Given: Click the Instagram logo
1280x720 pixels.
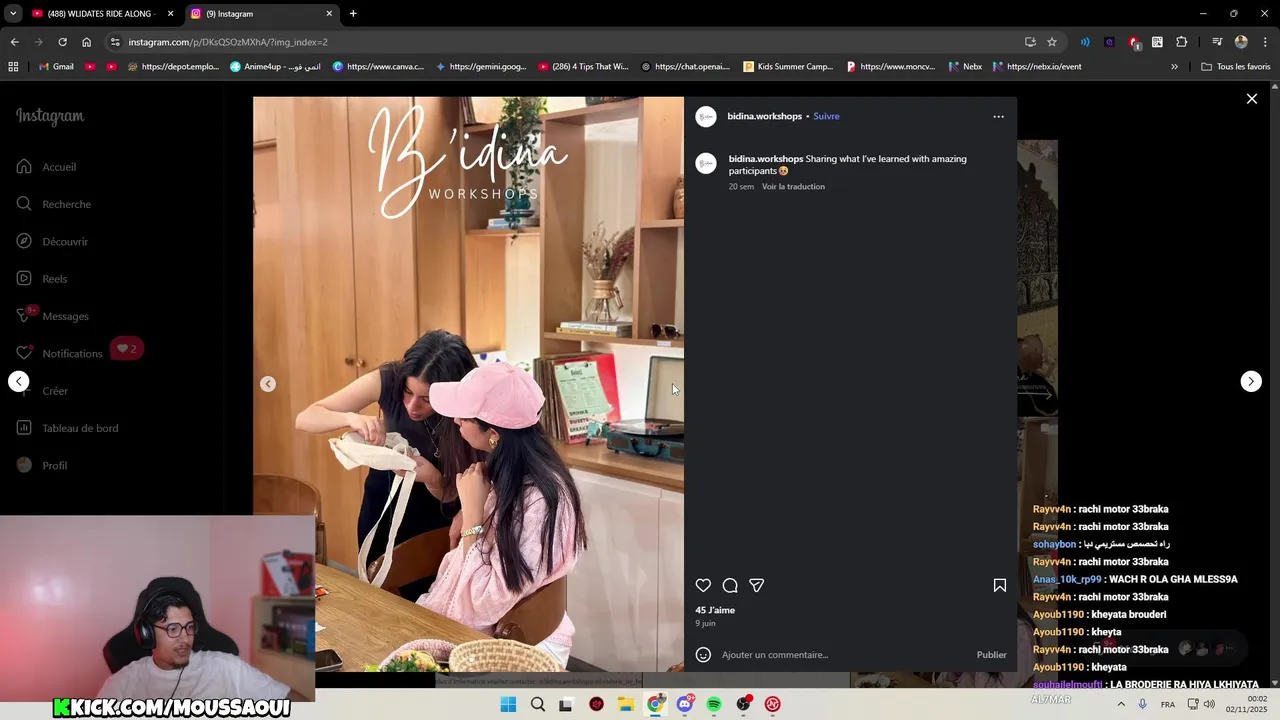Looking at the screenshot, I should [50, 116].
